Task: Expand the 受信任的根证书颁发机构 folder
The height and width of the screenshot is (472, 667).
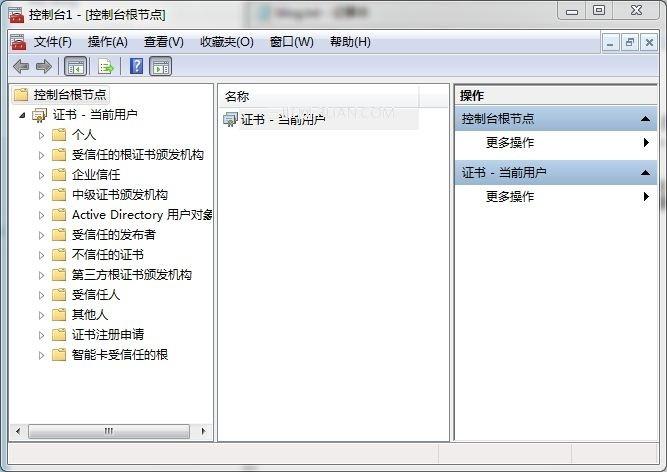Action: click(41, 155)
